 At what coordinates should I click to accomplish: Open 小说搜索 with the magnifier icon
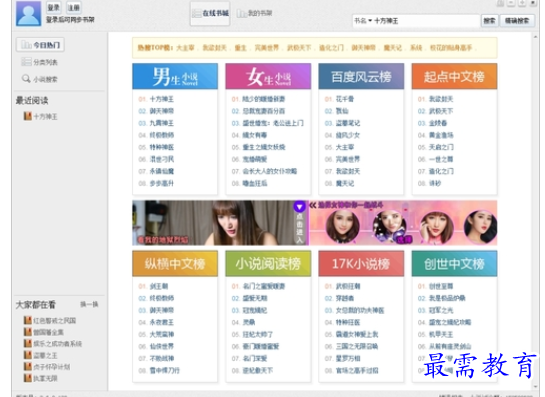coord(39,79)
